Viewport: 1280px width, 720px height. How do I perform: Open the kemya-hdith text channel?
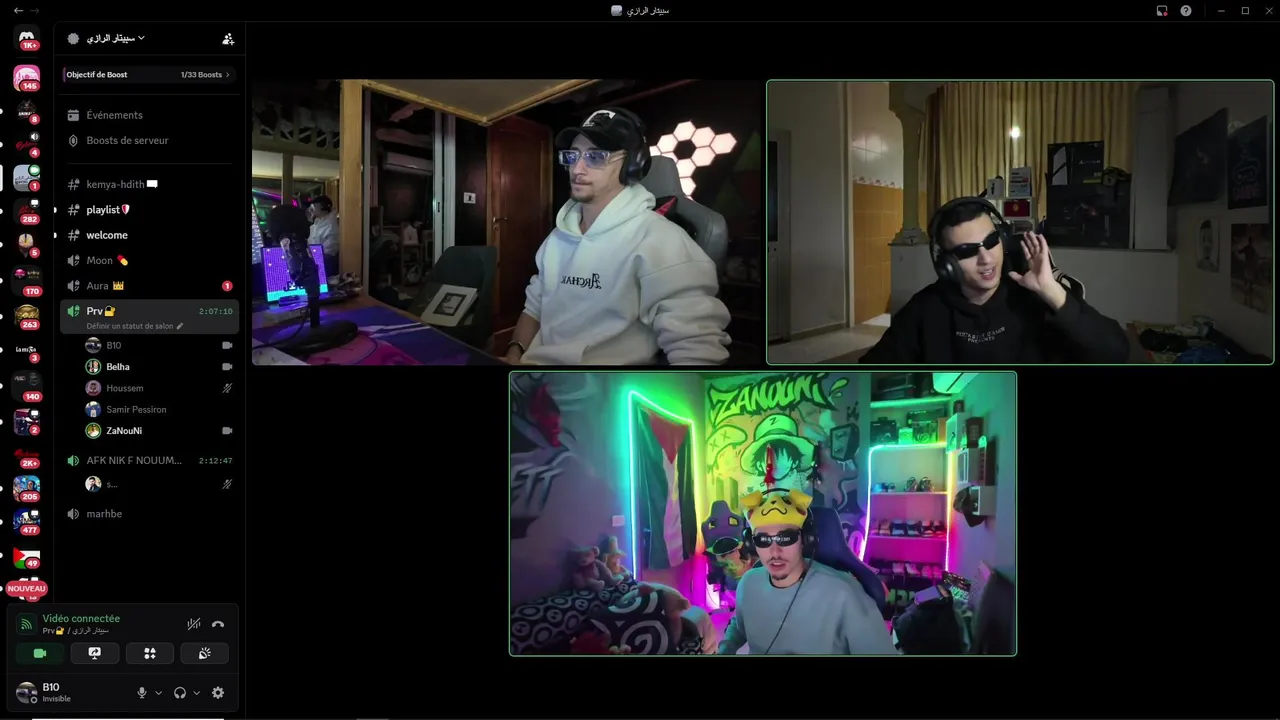click(150, 184)
